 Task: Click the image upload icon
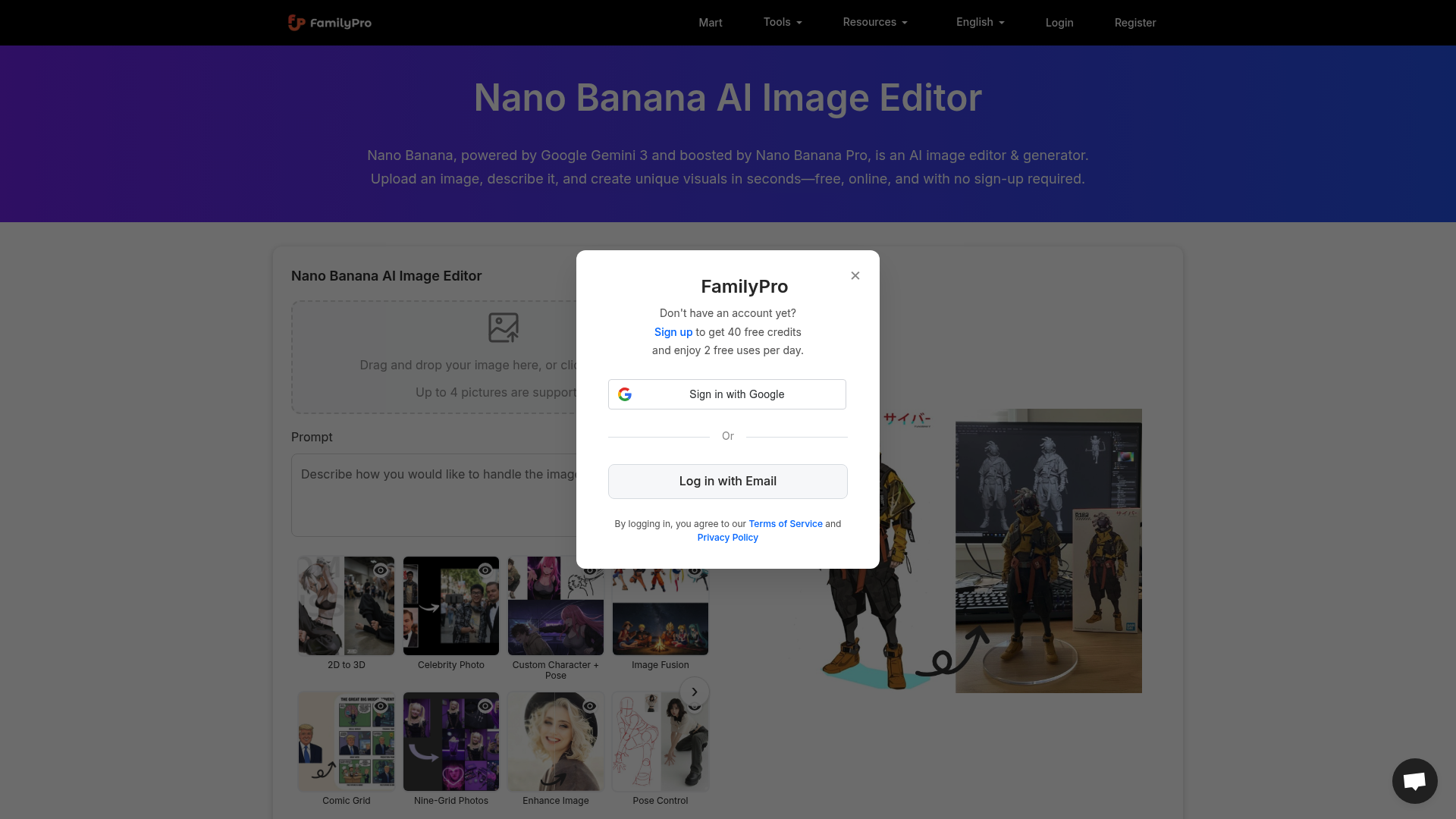pyautogui.click(x=504, y=328)
